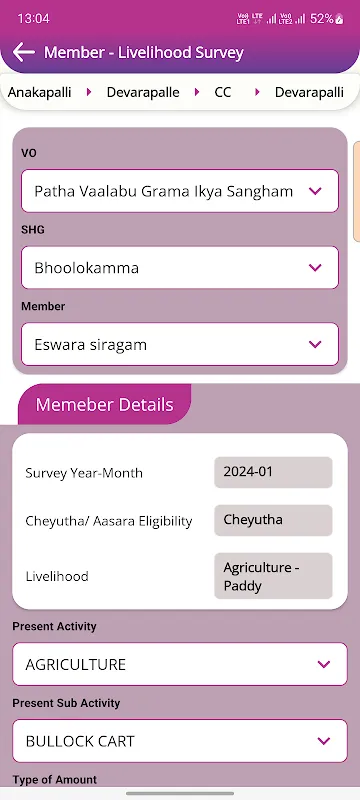
Task: Click the Memeber Details tab
Action: pos(105,405)
